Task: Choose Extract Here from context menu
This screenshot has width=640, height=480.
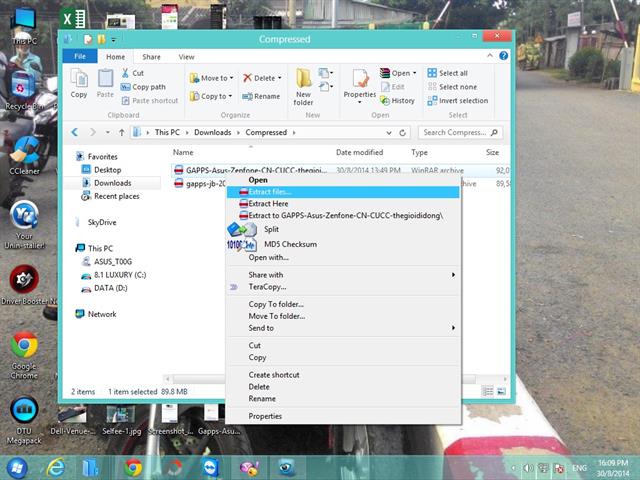Action: coord(343,203)
